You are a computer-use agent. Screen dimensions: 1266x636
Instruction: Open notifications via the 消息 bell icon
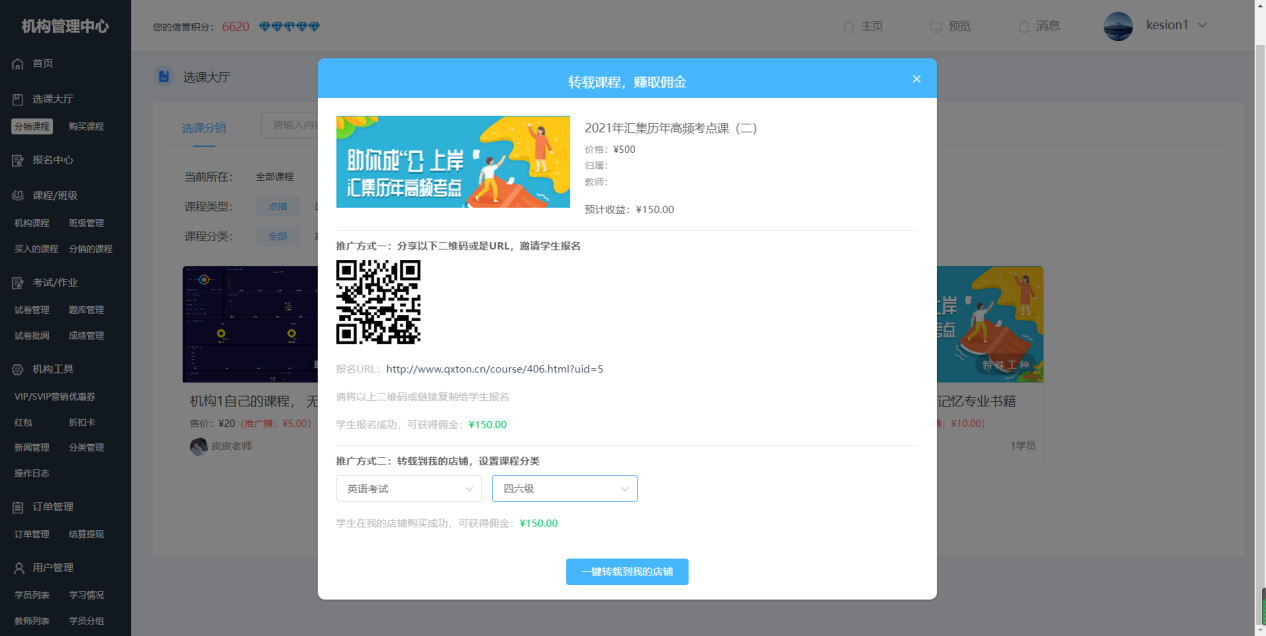(x=1023, y=26)
